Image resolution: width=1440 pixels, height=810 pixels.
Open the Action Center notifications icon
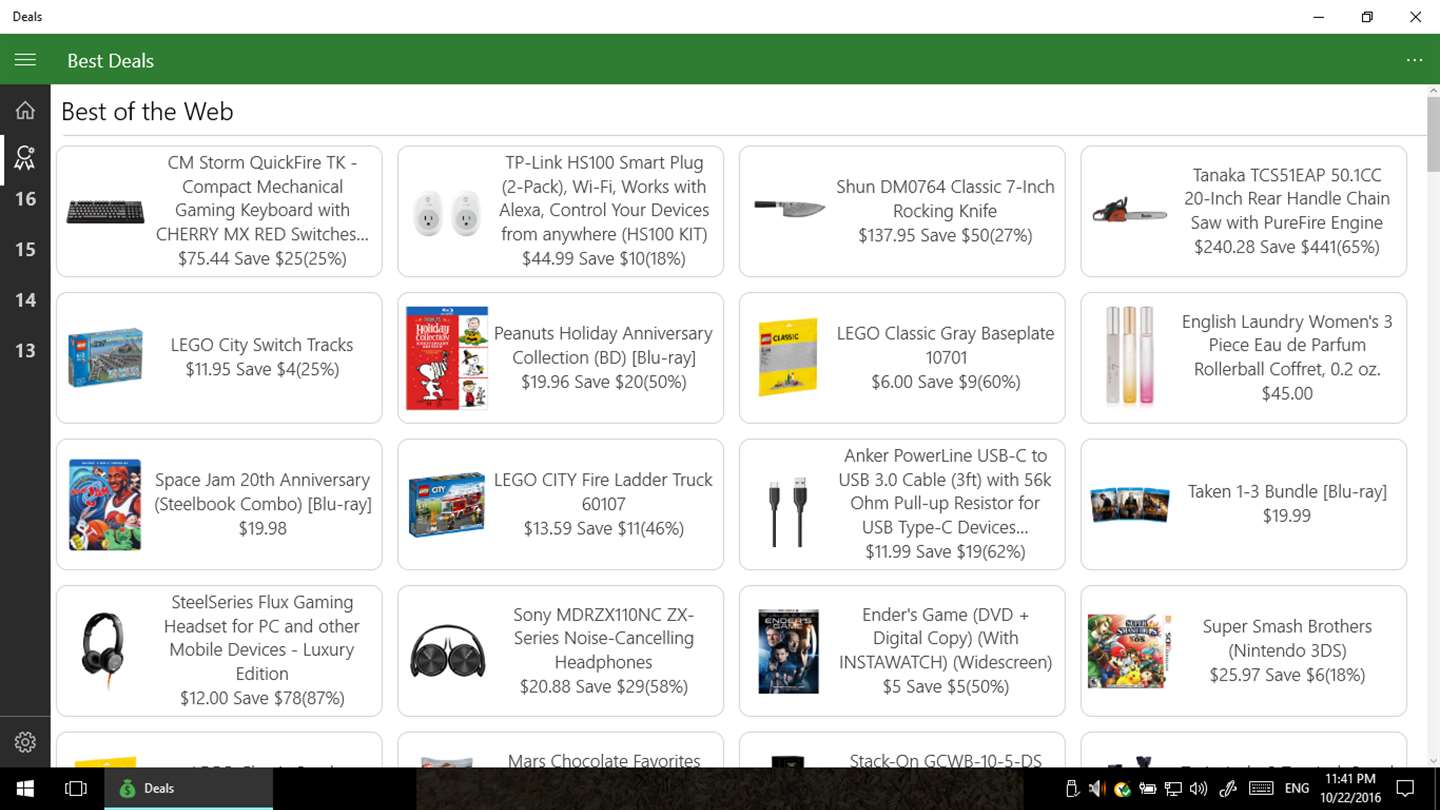1405,789
